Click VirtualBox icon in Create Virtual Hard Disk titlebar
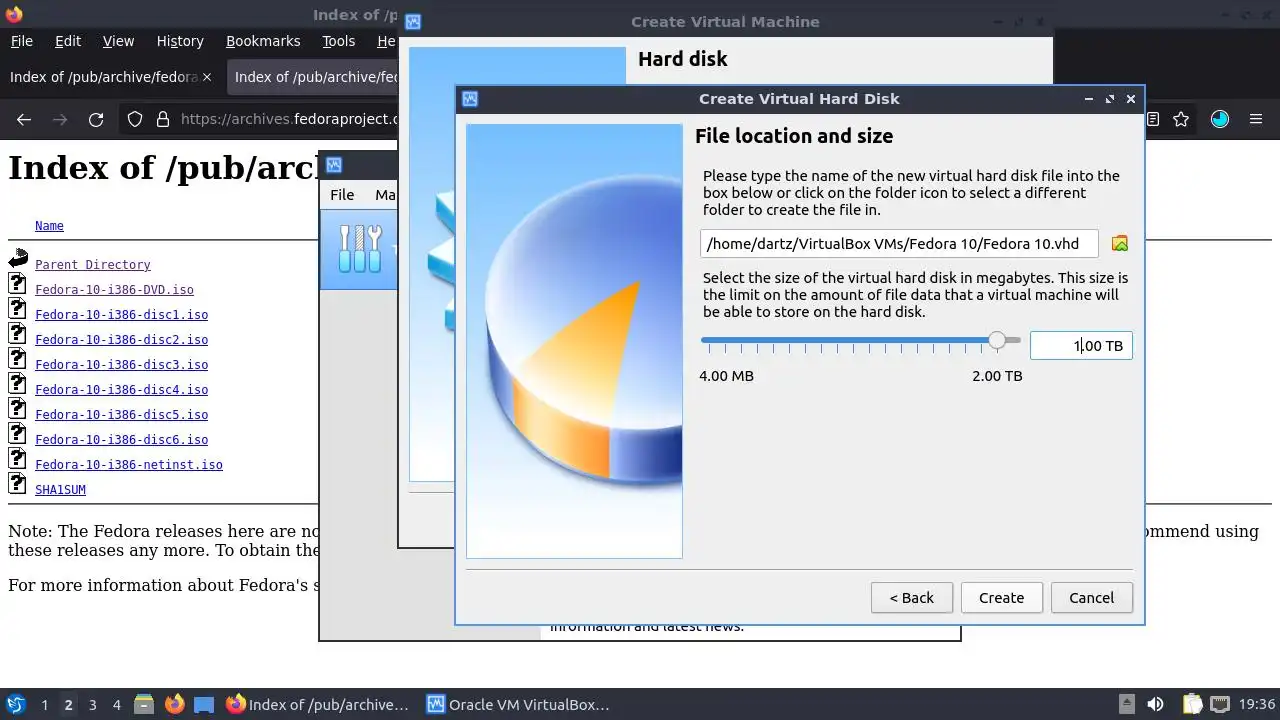 click(x=470, y=99)
